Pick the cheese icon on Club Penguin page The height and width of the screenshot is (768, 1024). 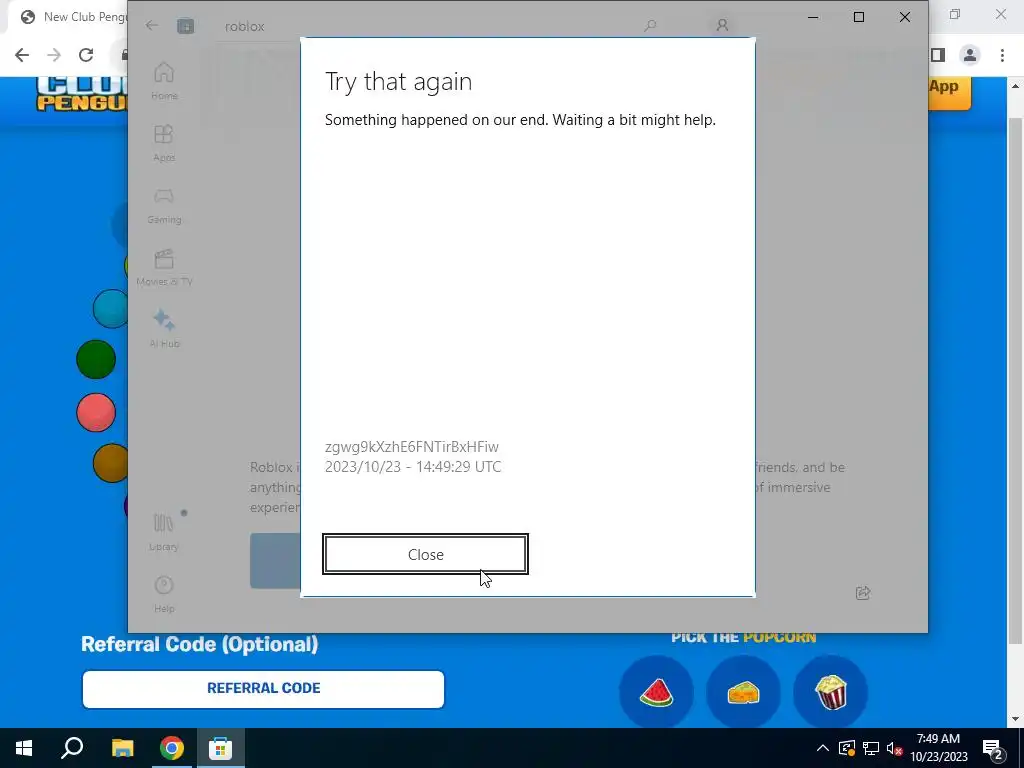(x=743, y=692)
